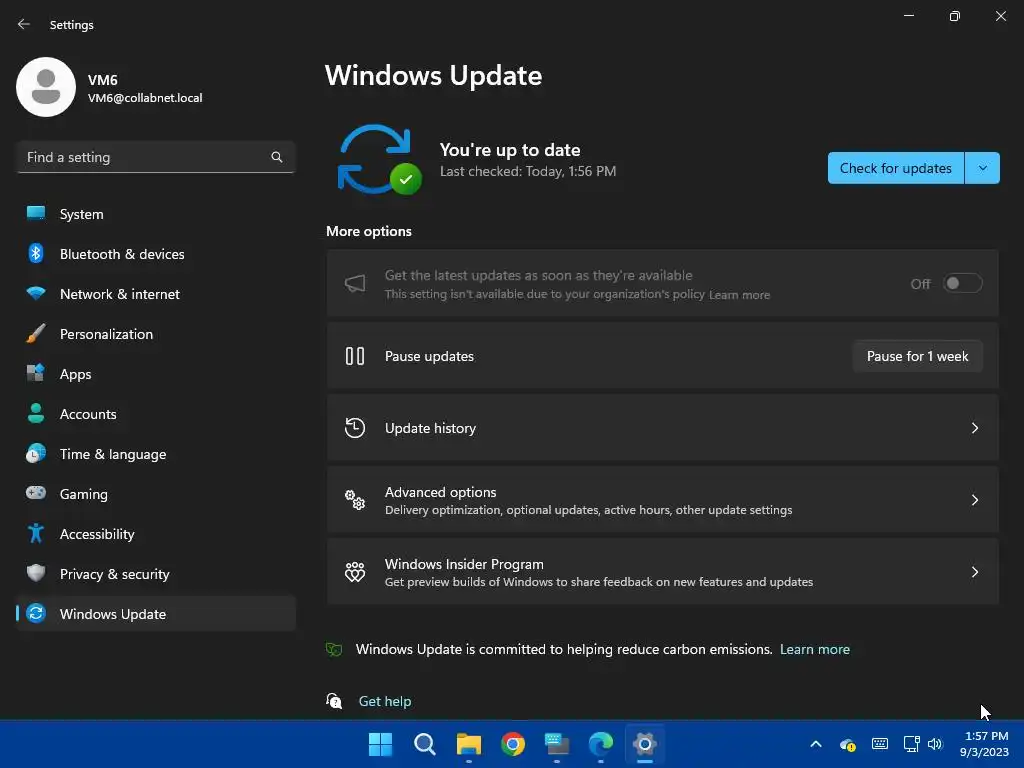Screen dimensions: 1024x768
Task: Toggle Get the latest updates switch
Action: tap(963, 283)
